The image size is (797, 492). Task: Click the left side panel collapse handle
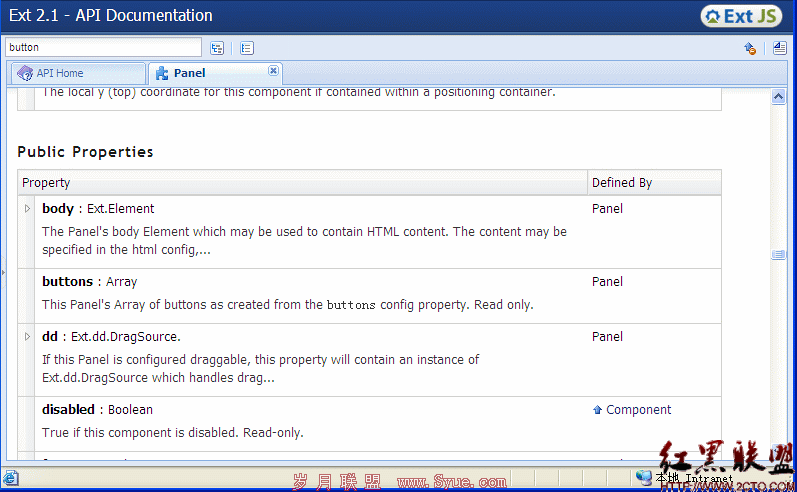(x=3, y=272)
